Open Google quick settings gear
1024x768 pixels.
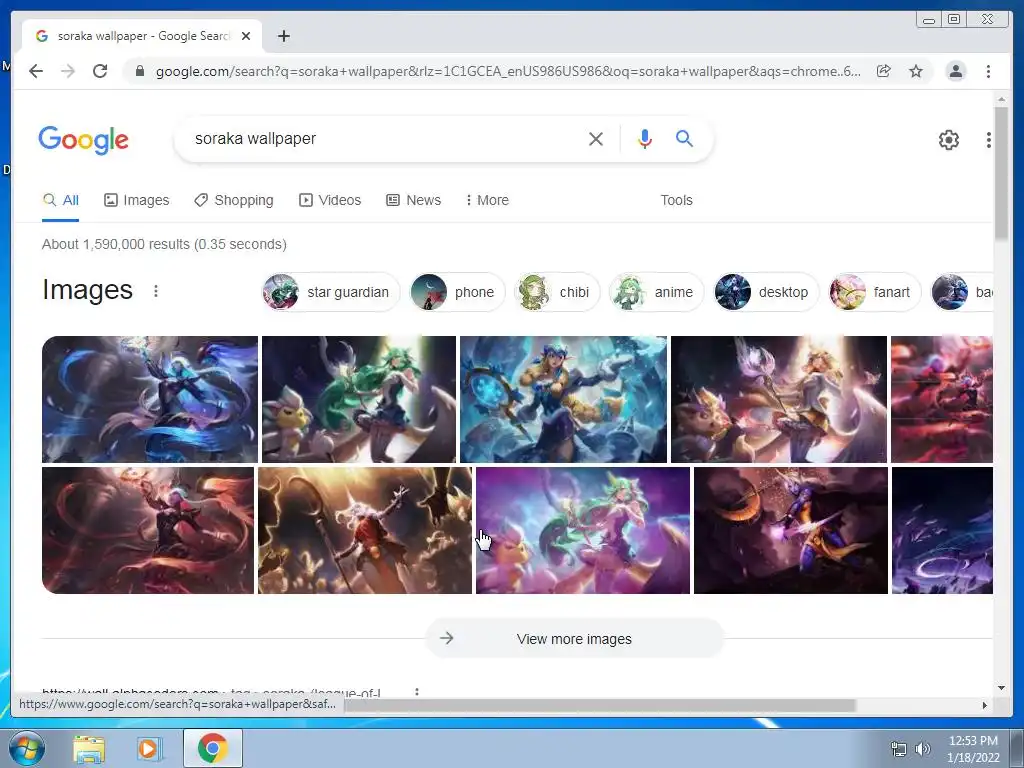(948, 140)
